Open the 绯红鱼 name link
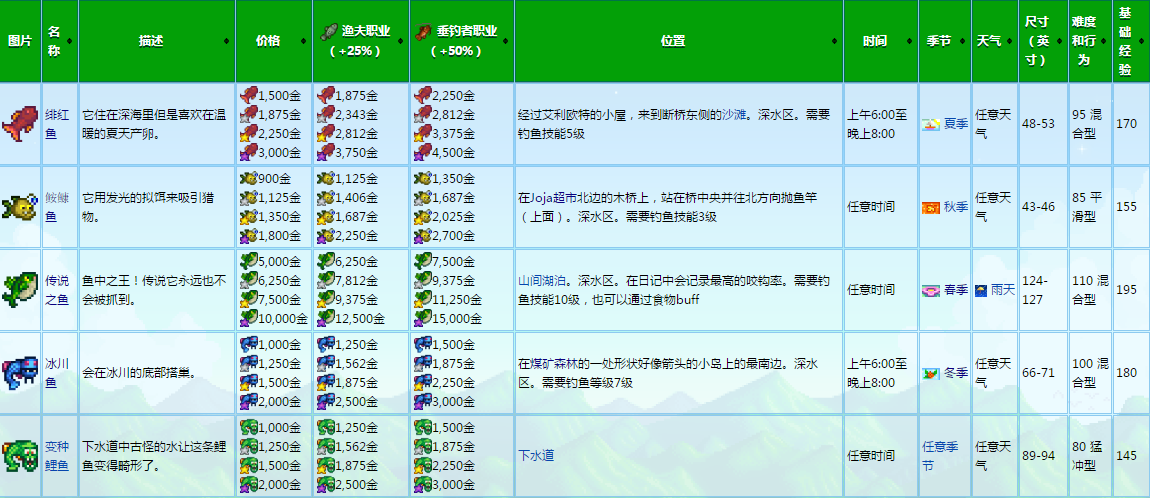The height and width of the screenshot is (498, 1150). tap(56, 124)
